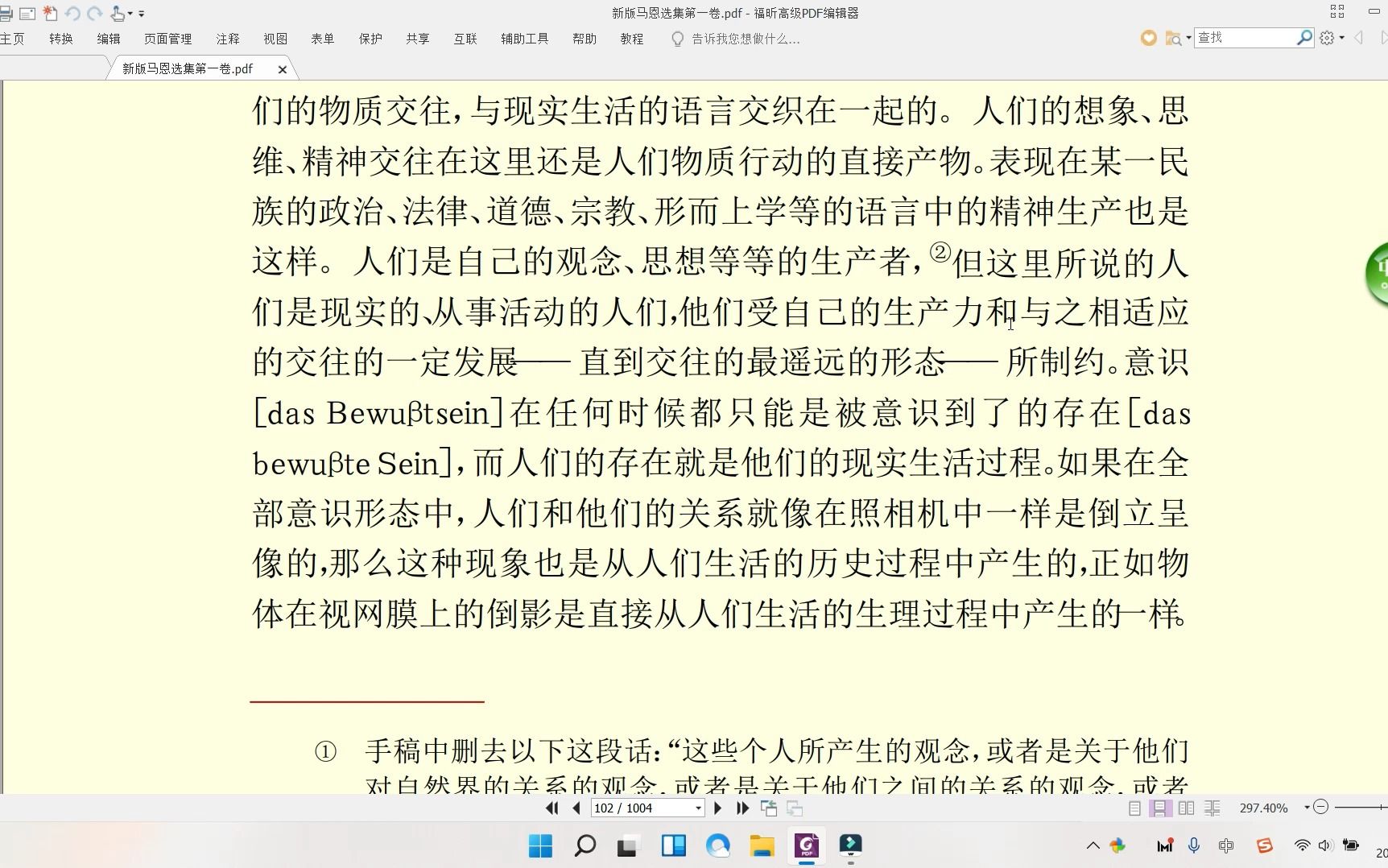Redo the last action
Image resolution: width=1388 pixels, height=868 pixels.
tap(95, 14)
